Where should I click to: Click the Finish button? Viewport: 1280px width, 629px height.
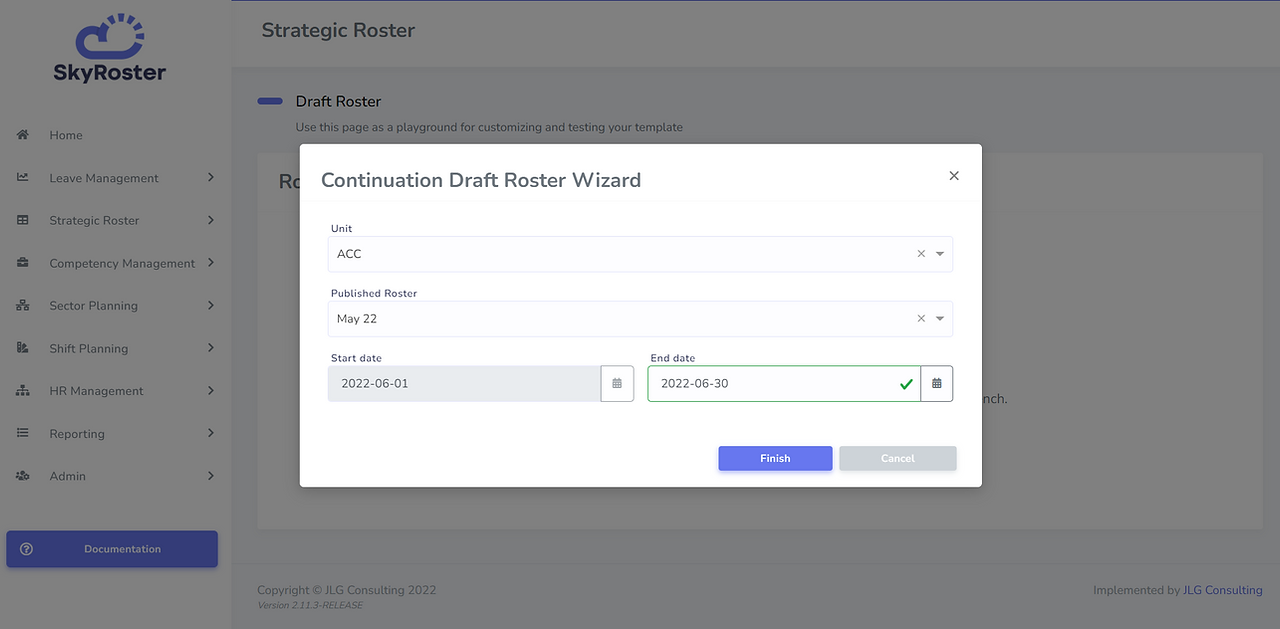(x=775, y=458)
